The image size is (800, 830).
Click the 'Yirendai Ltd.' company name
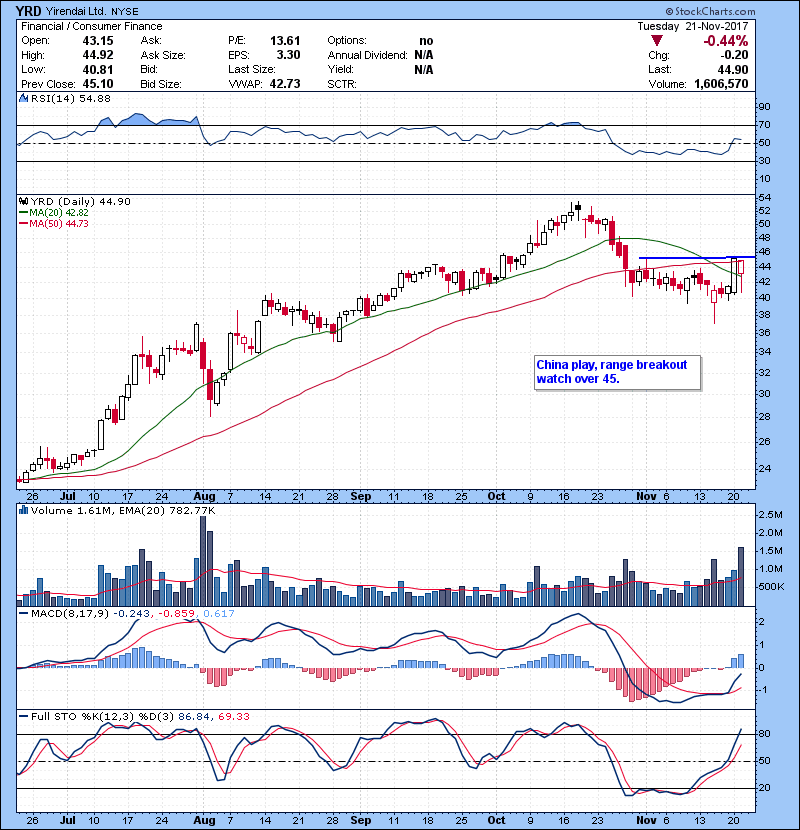[x=76, y=11]
